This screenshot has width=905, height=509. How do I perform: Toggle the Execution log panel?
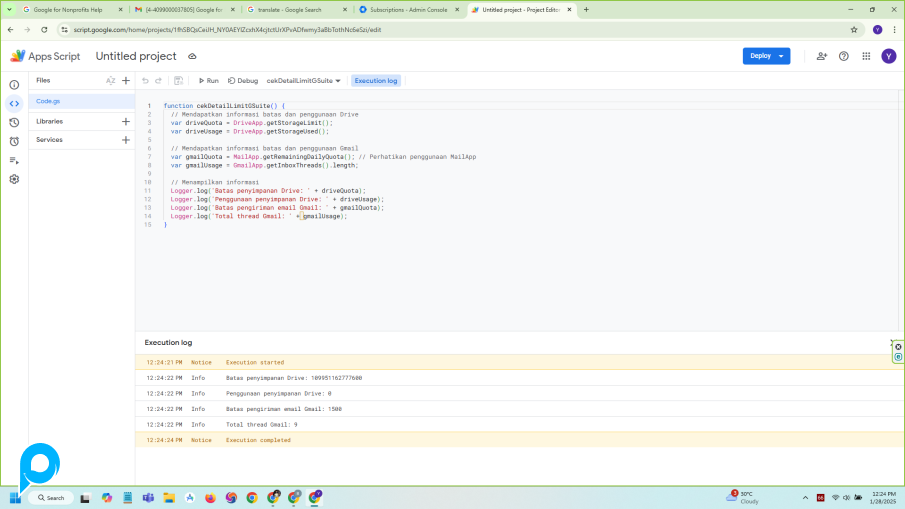376,80
